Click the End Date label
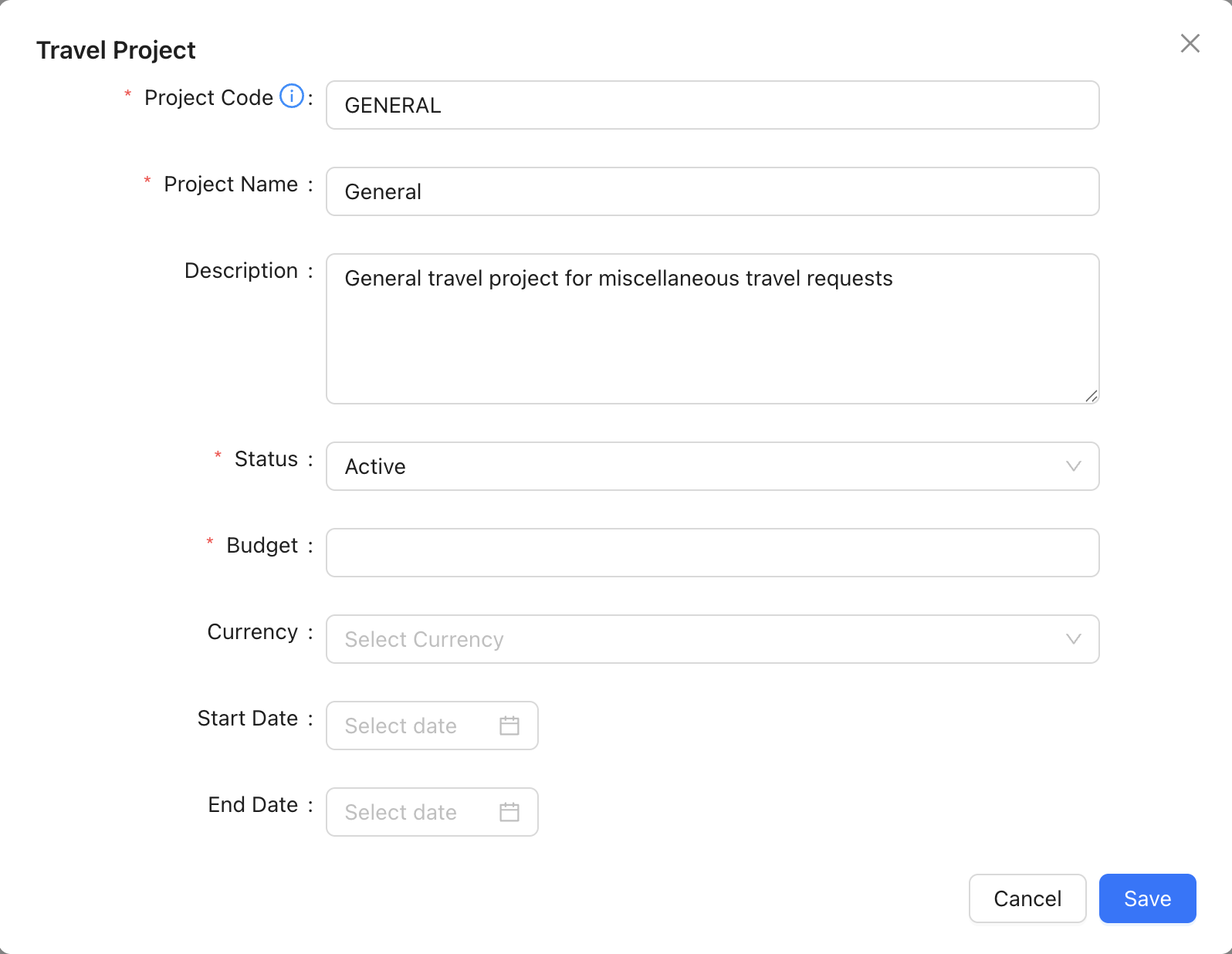This screenshot has height=954, width=1232. pos(253,805)
